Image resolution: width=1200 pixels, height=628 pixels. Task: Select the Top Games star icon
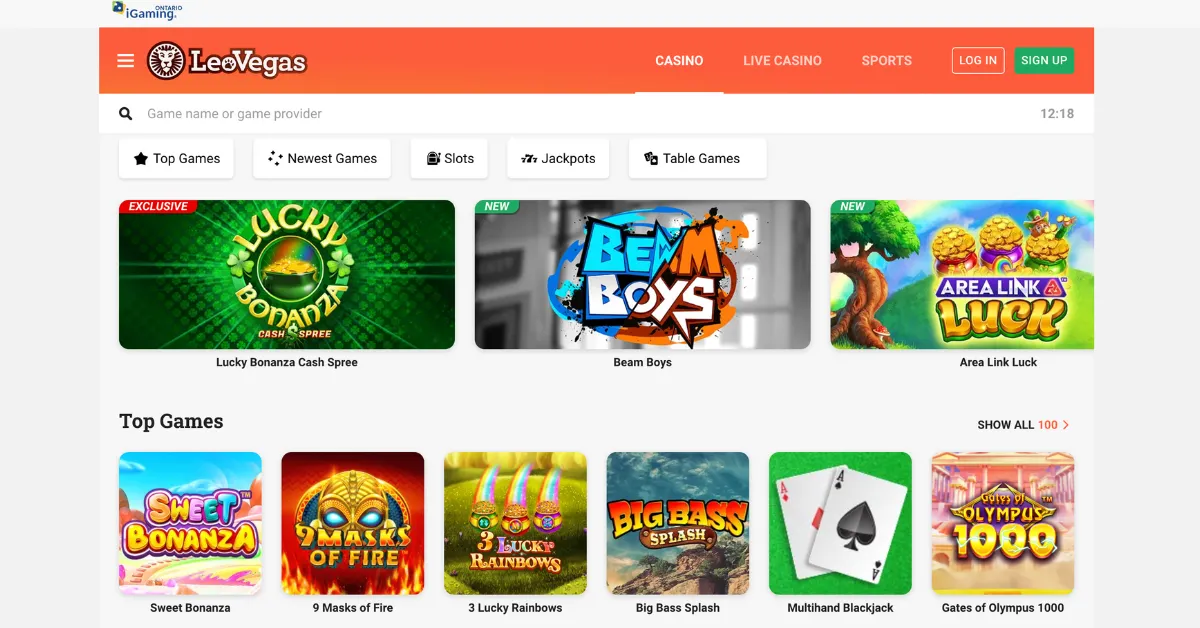tap(141, 158)
